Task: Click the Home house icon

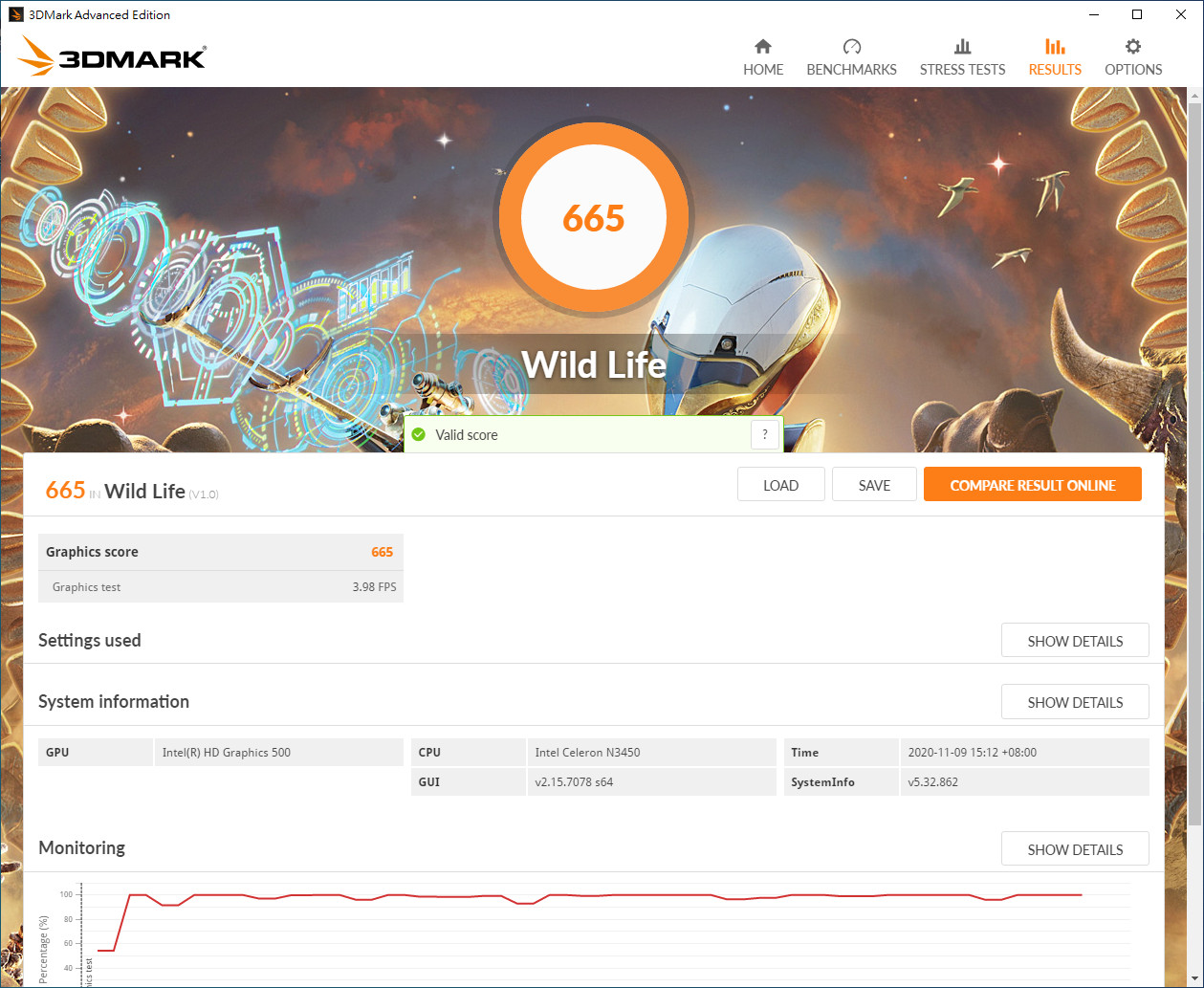Action: 762,47
